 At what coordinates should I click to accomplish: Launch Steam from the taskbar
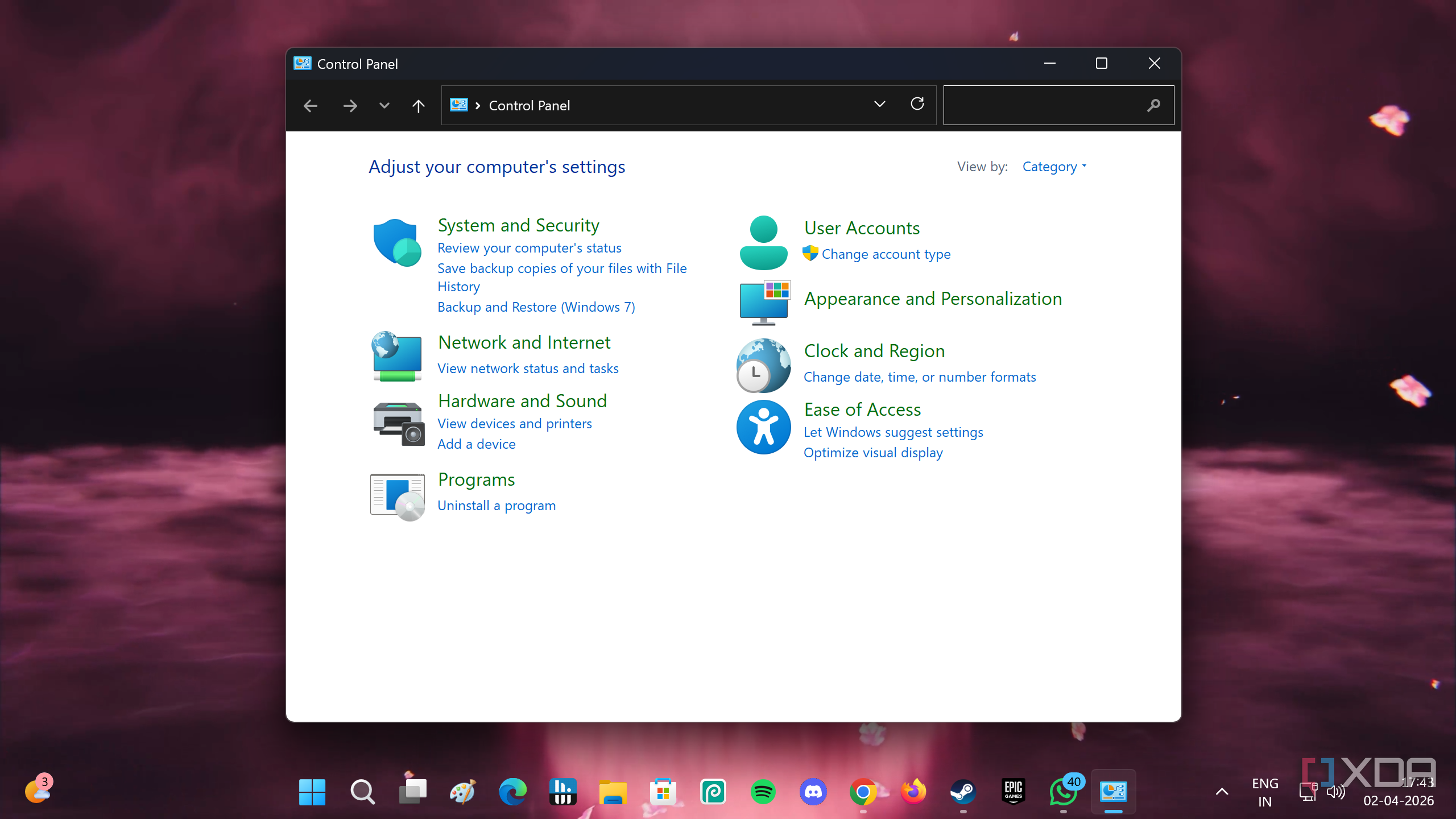click(x=963, y=792)
